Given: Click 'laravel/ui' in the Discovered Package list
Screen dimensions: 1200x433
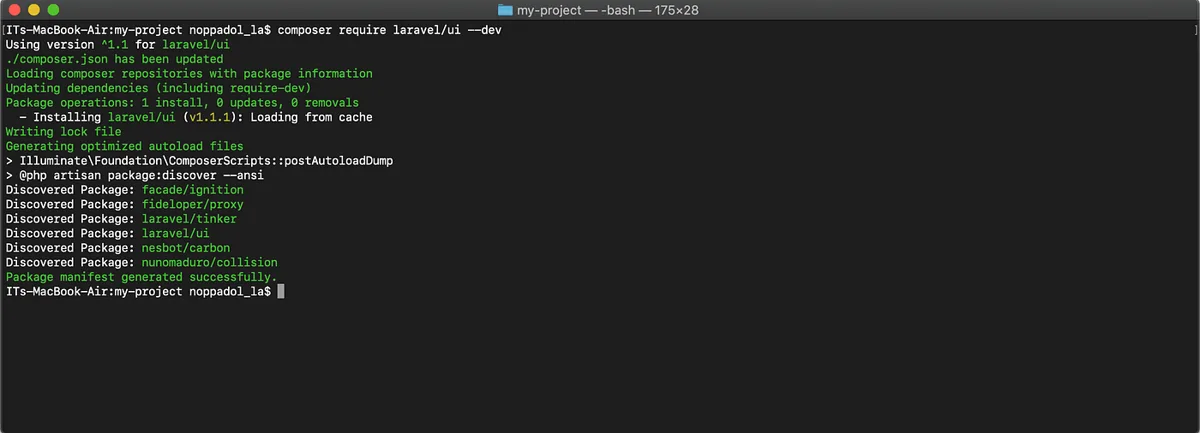Looking at the screenshot, I should (x=176, y=233).
